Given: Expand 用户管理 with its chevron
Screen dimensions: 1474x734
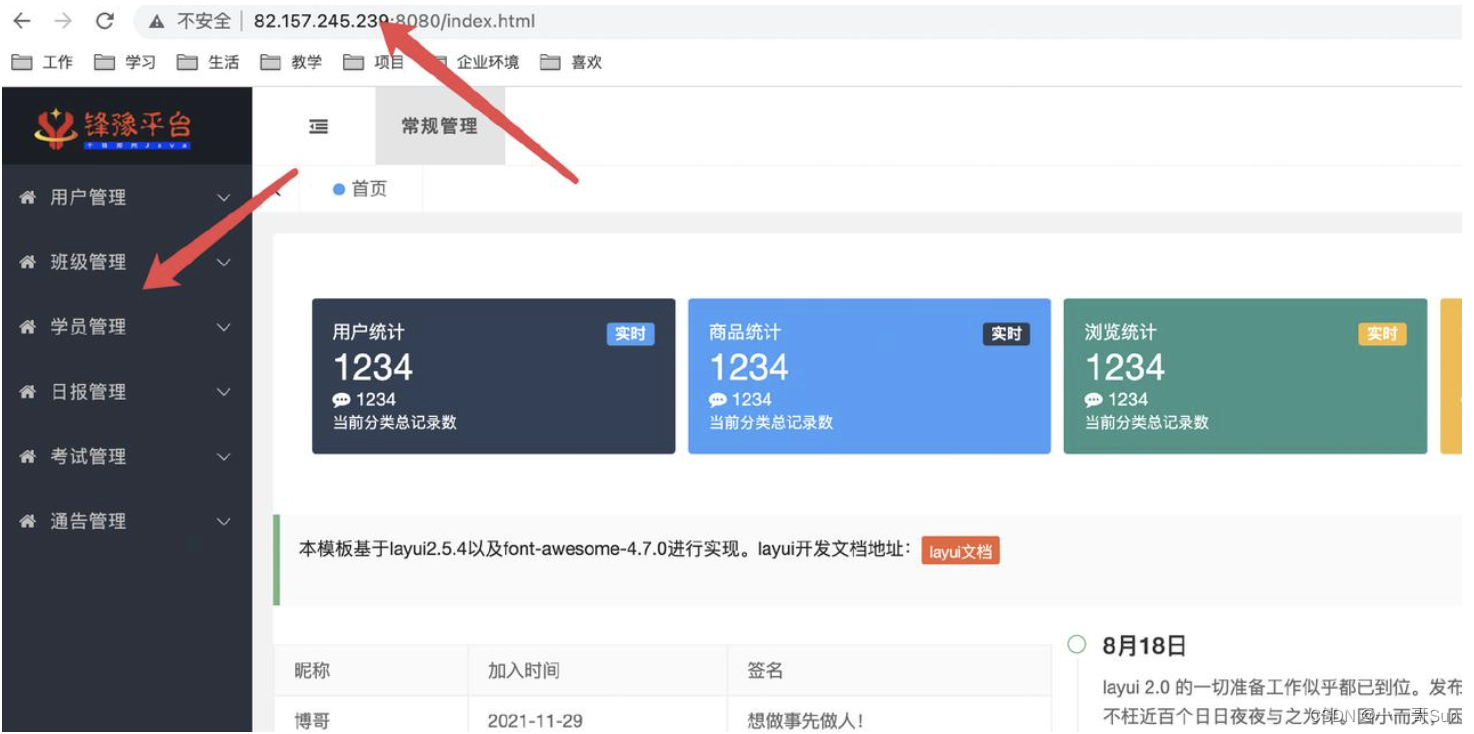Looking at the screenshot, I should (224, 198).
